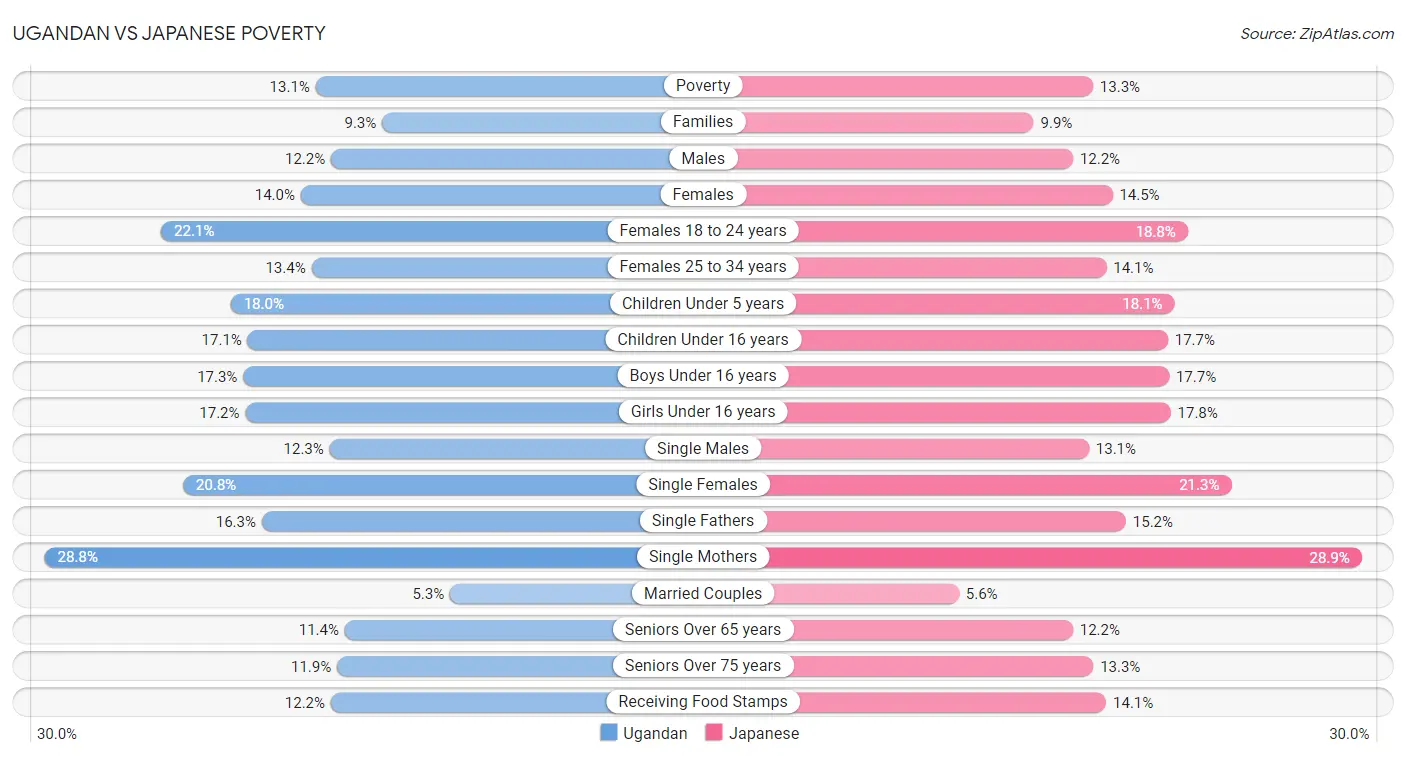The image size is (1406, 758).
Task: Click the Ugandan 22.1% blue bar
Action: [x=432, y=231]
